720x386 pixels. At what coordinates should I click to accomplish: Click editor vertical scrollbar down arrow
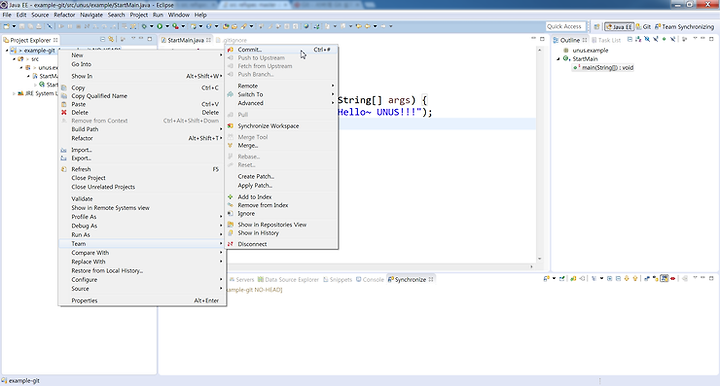pyautogui.click(x=540, y=259)
